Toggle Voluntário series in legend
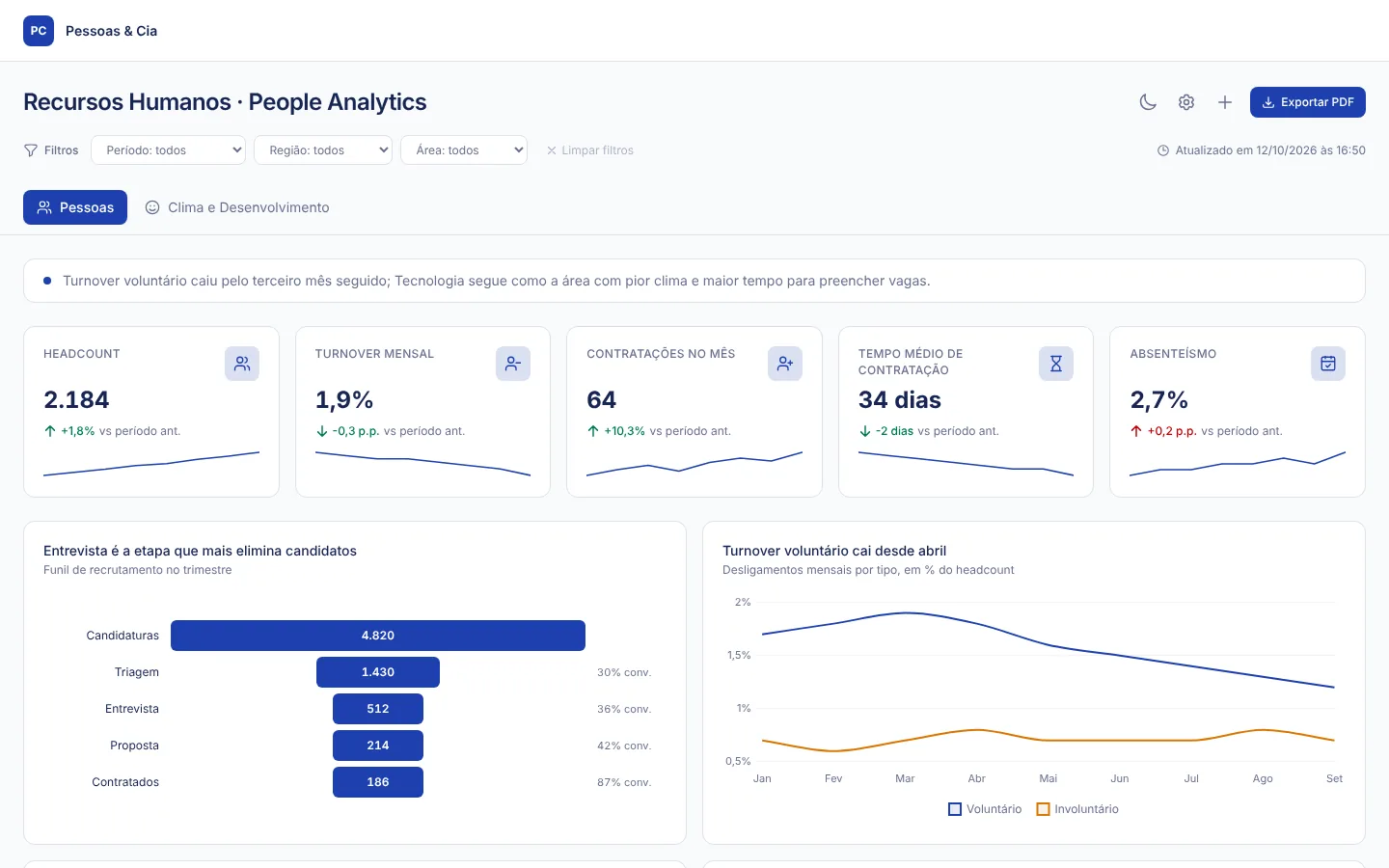Image resolution: width=1389 pixels, height=868 pixels. tap(985, 809)
